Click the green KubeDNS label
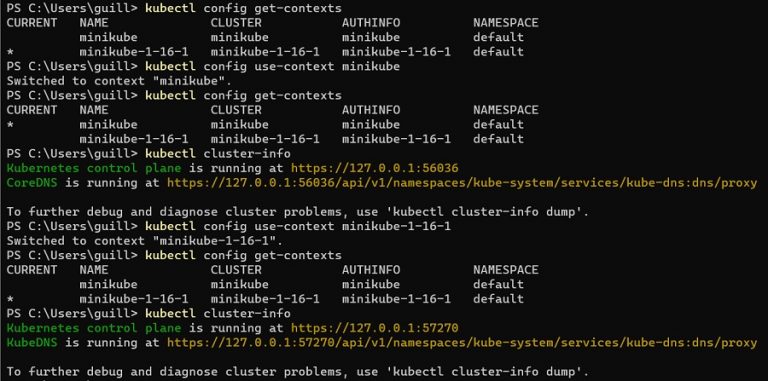 (32, 343)
